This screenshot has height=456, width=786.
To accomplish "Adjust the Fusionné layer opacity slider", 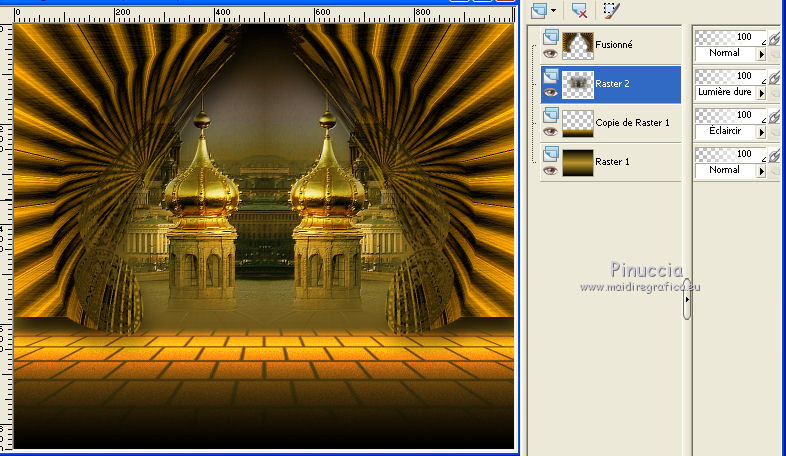I will (731, 37).
